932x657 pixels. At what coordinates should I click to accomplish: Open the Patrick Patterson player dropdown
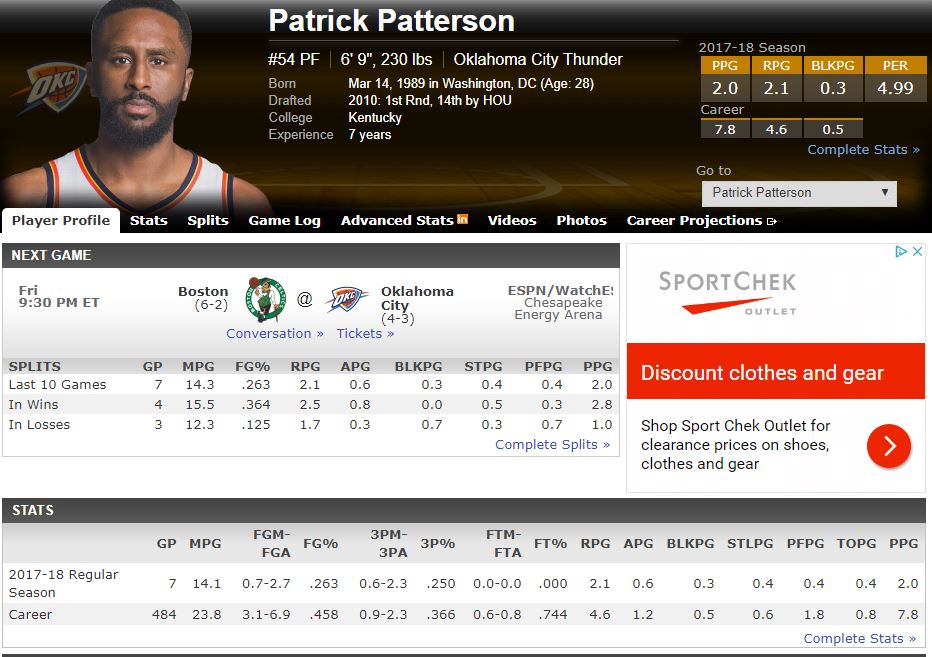pyautogui.click(x=796, y=193)
